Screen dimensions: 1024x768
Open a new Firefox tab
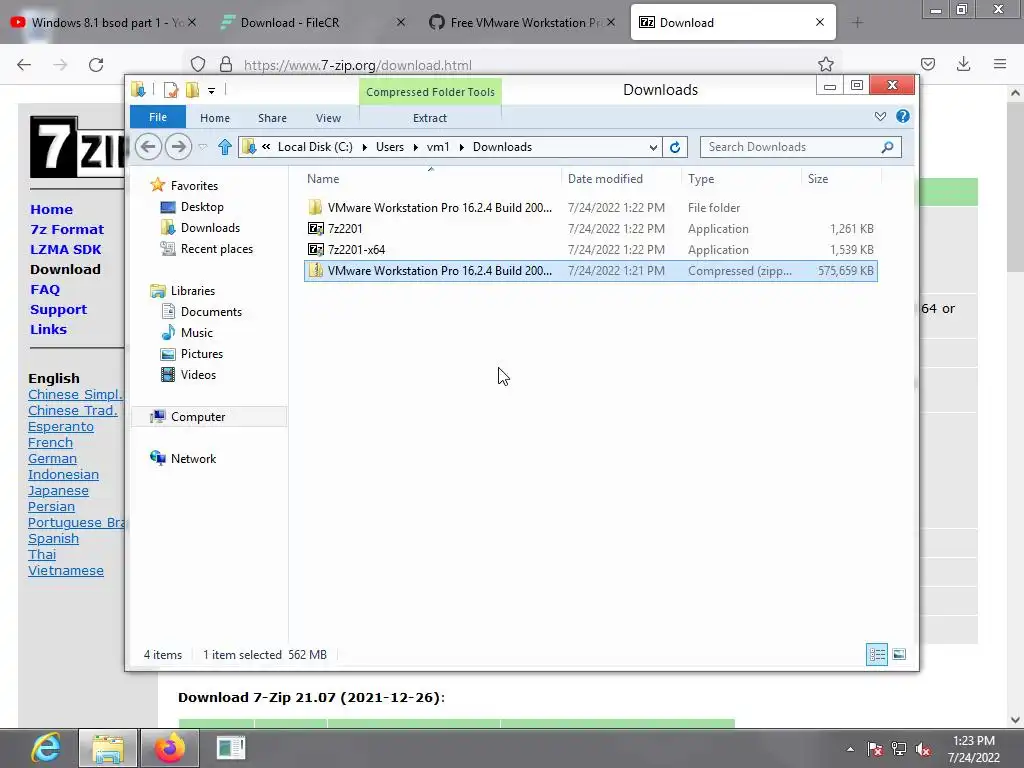(x=857, y=23)
